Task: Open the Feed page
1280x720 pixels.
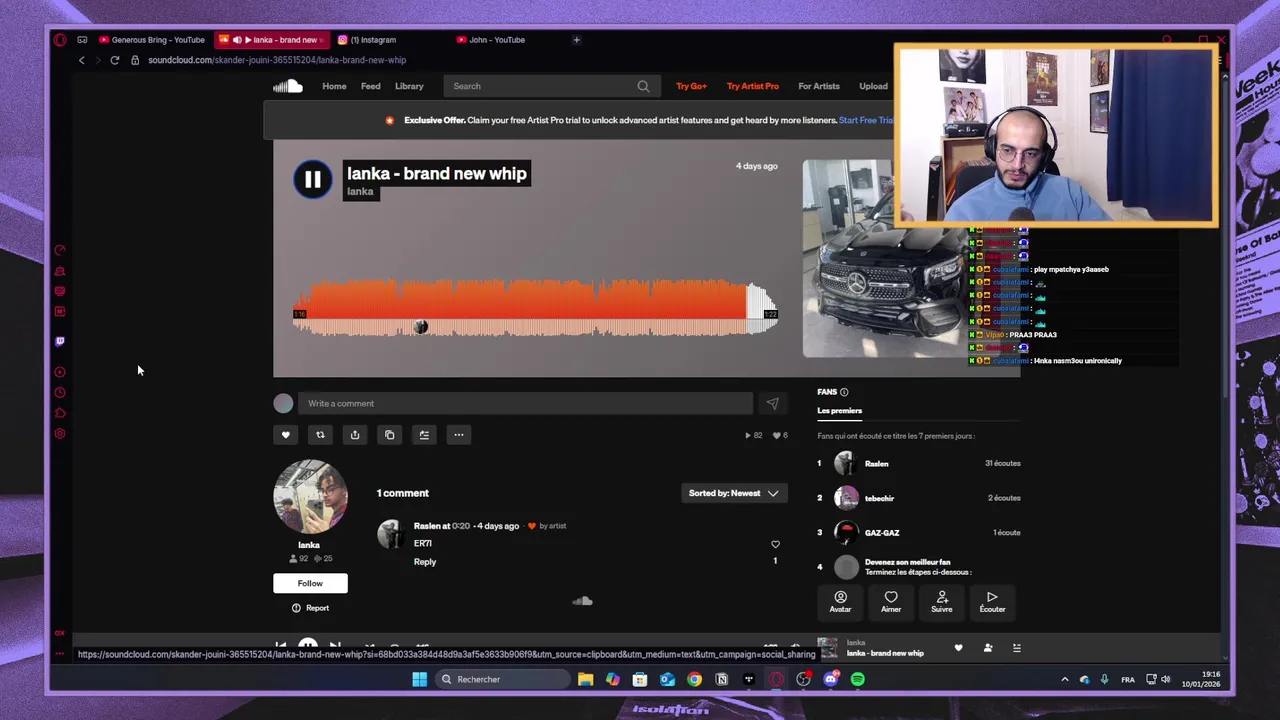Action: tap(370, 86)
